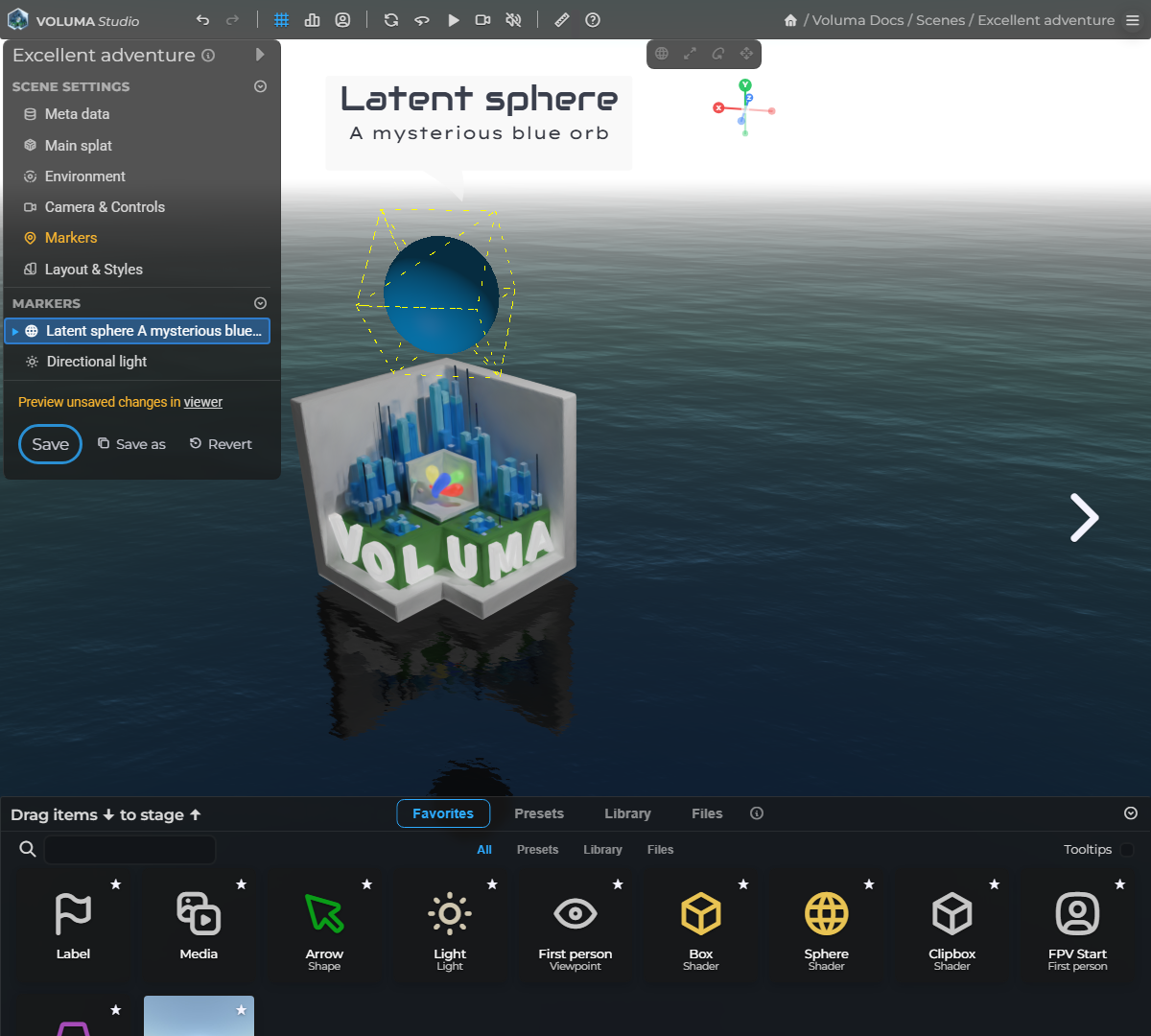1151x1036 pixels.
Task: Filter items by Files sub-filter
Action: pos(660,850)
